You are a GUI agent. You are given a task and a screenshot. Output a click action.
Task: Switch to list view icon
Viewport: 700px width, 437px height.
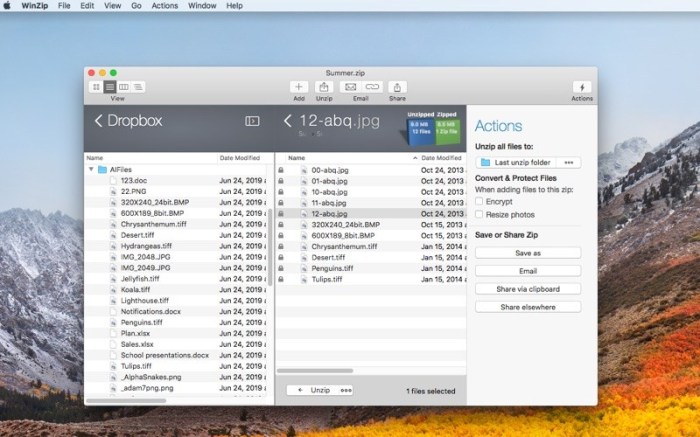click(x=110, y=87)
